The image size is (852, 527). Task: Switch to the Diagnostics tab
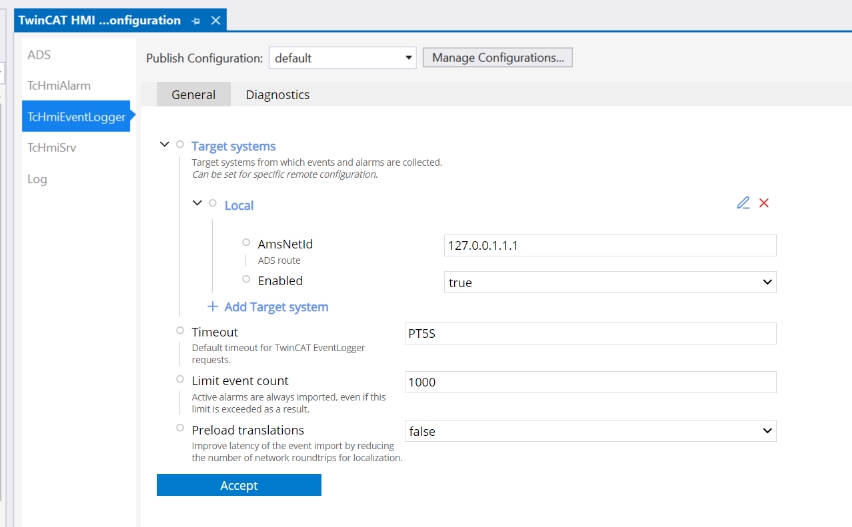[278, 95]
